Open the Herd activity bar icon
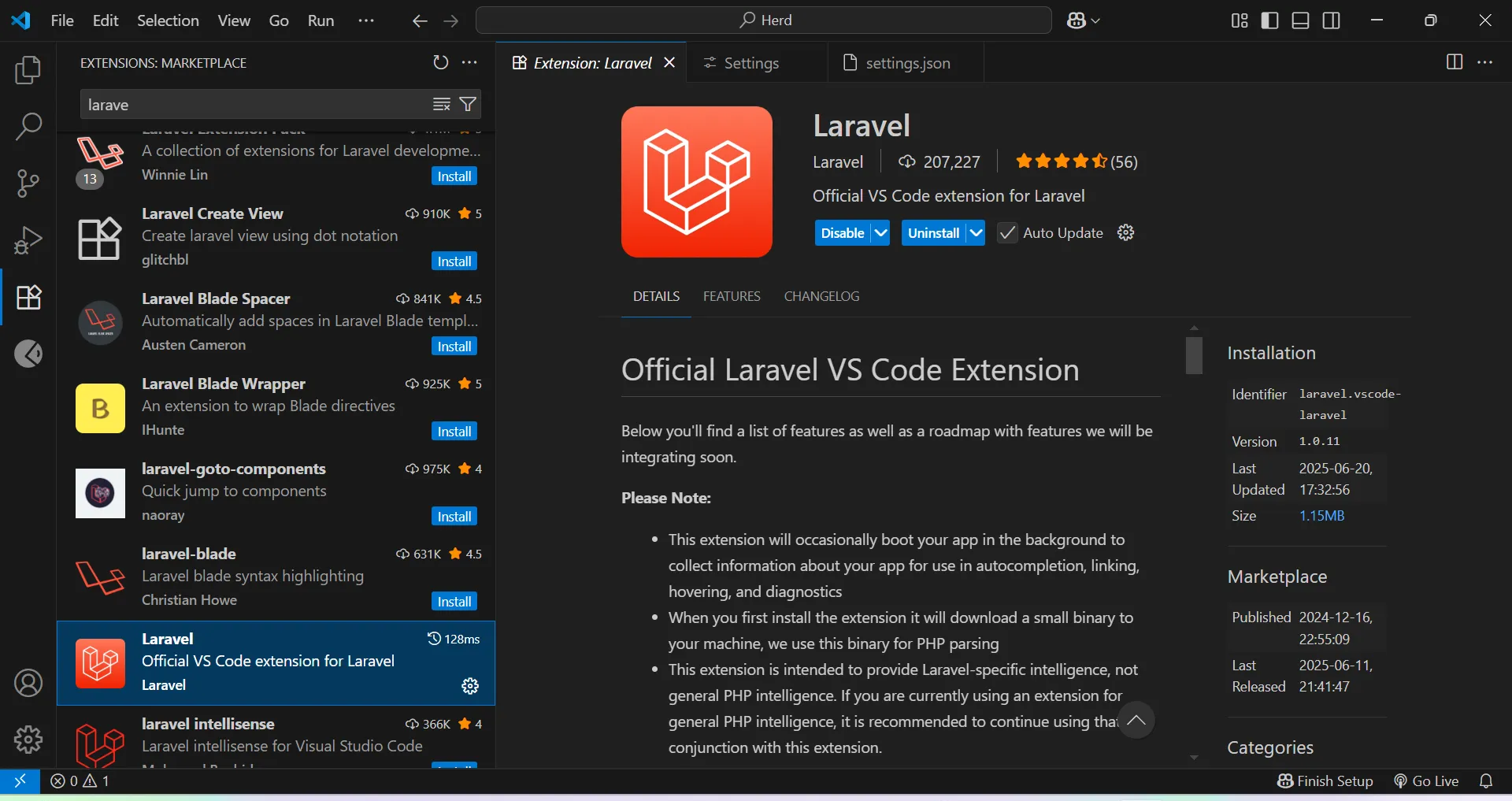This screenshot has width=1512, height=801. tap(28, 354)
